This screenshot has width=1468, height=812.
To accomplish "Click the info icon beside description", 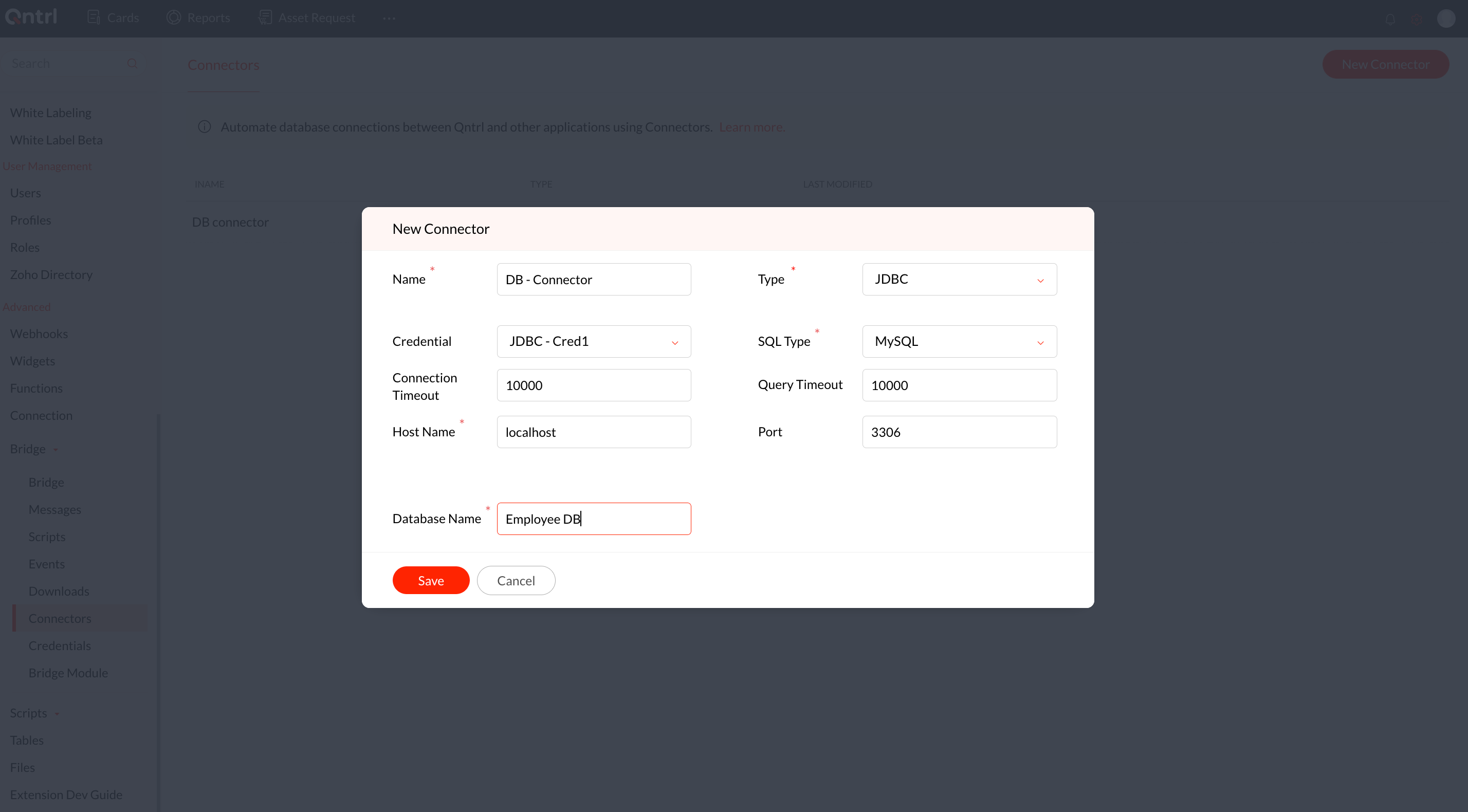I will point(204,126).
